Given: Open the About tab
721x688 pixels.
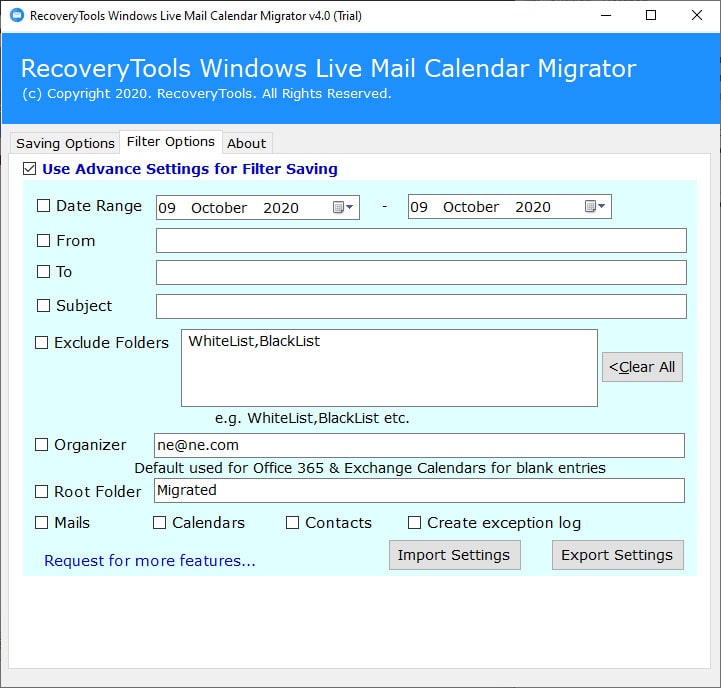Looking at the screenshot, I should coord(247,143).
